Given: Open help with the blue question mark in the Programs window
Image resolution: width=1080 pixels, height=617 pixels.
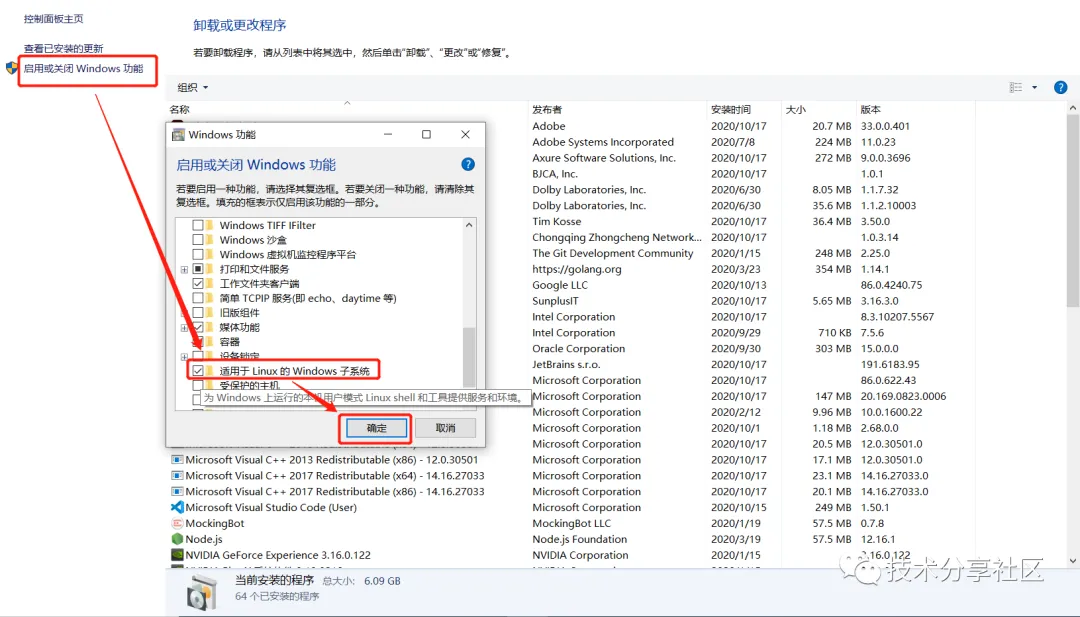Looking at the screenshot, I should [1060, 87].
